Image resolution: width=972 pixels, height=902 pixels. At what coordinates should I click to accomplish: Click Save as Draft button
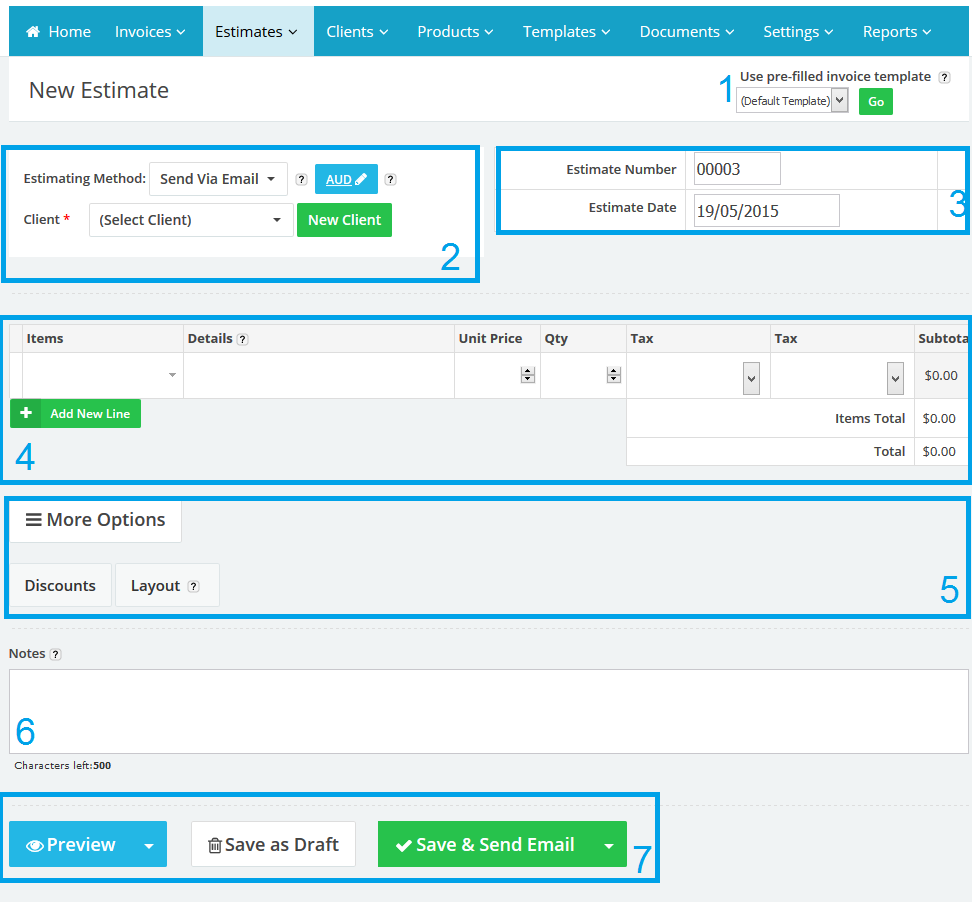pyautogui.click(x=273, y=845)
